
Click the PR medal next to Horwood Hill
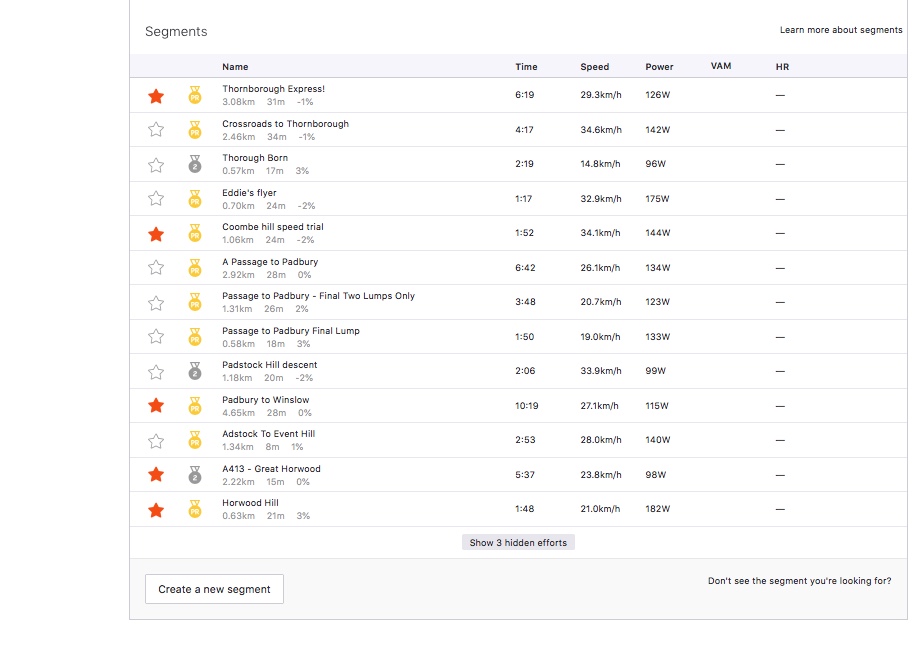click(x=195, y=509)
